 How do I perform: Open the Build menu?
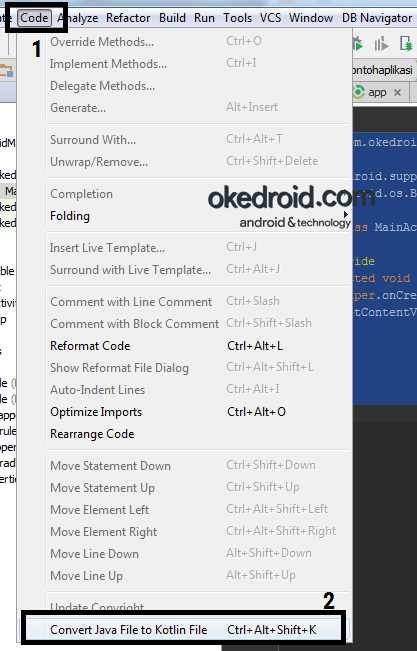(172, 18)
